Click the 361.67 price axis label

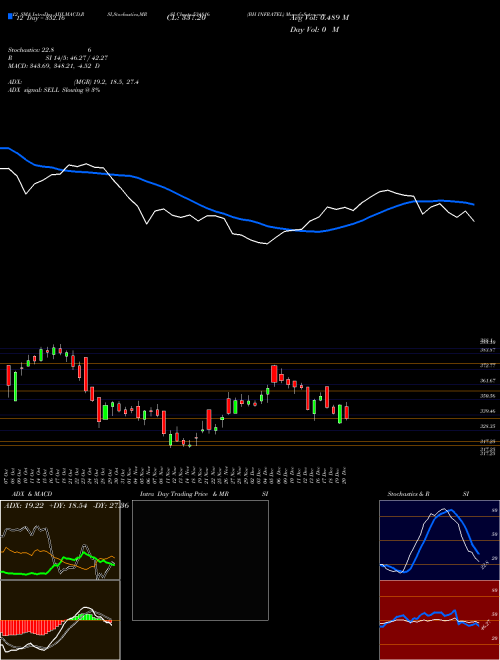[489, 381]
